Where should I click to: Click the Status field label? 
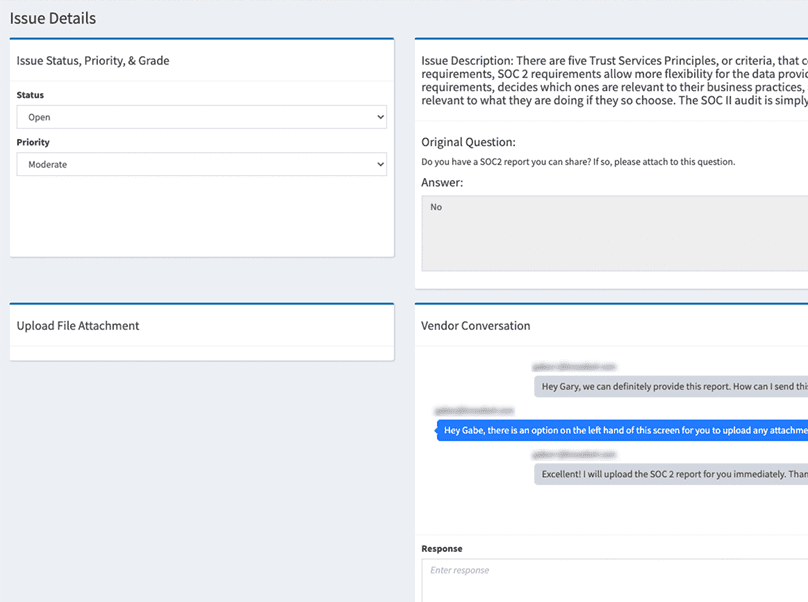(30, 95)
